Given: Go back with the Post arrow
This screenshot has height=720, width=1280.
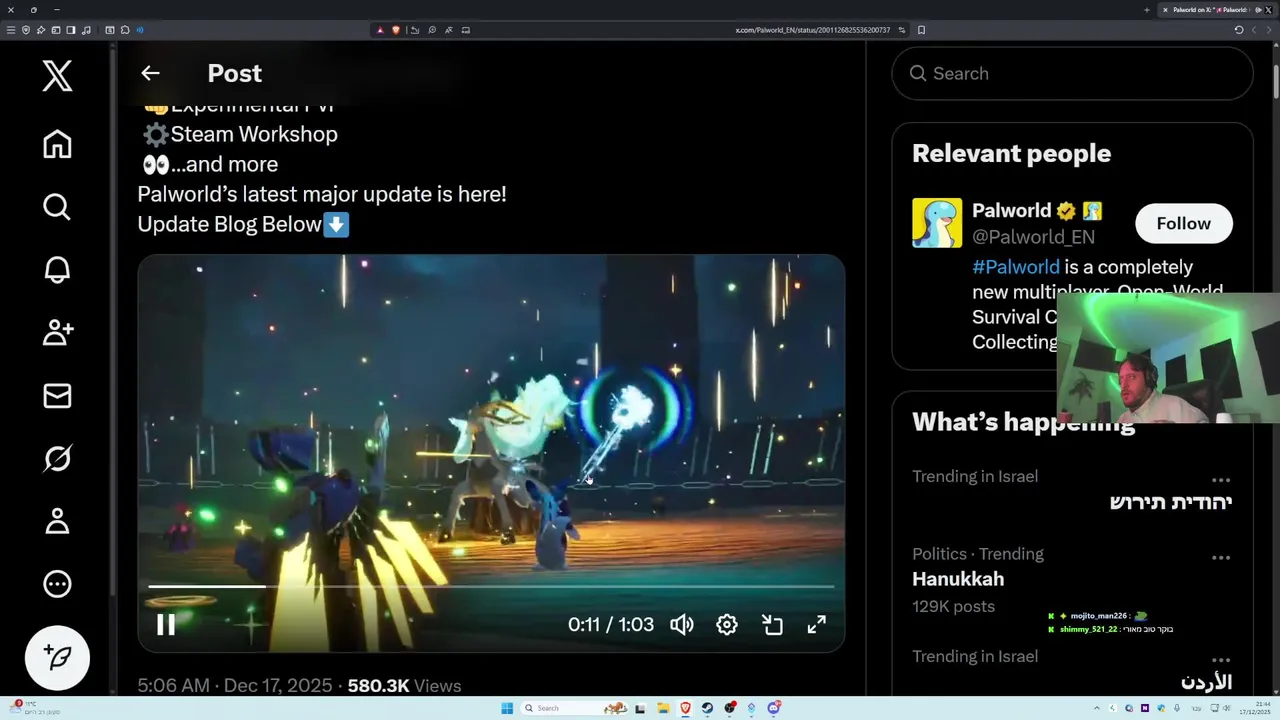Looking at the screenshot, I should [150, 73].
